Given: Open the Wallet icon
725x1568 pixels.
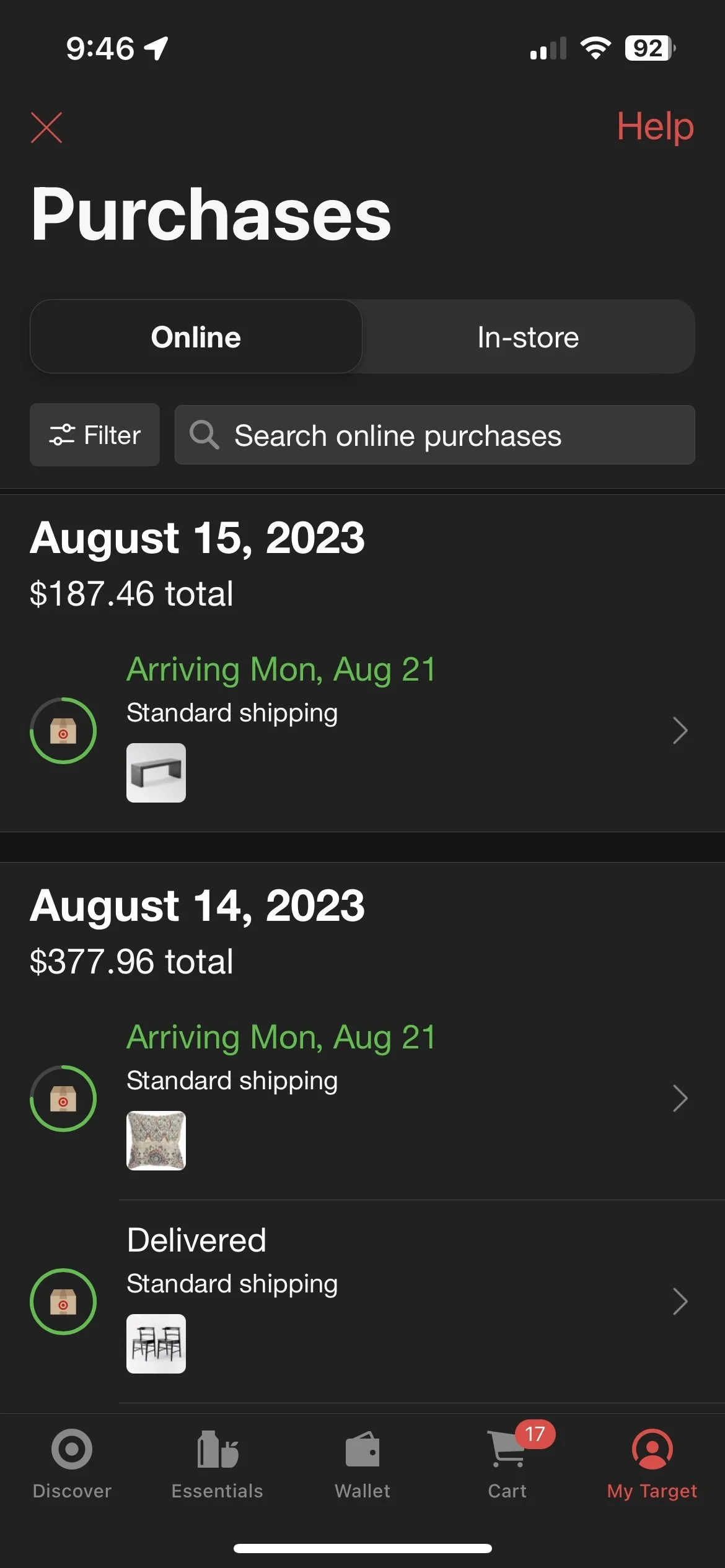Looking at the screenshot, I should pyautogui.click(x=362, y=1449).
